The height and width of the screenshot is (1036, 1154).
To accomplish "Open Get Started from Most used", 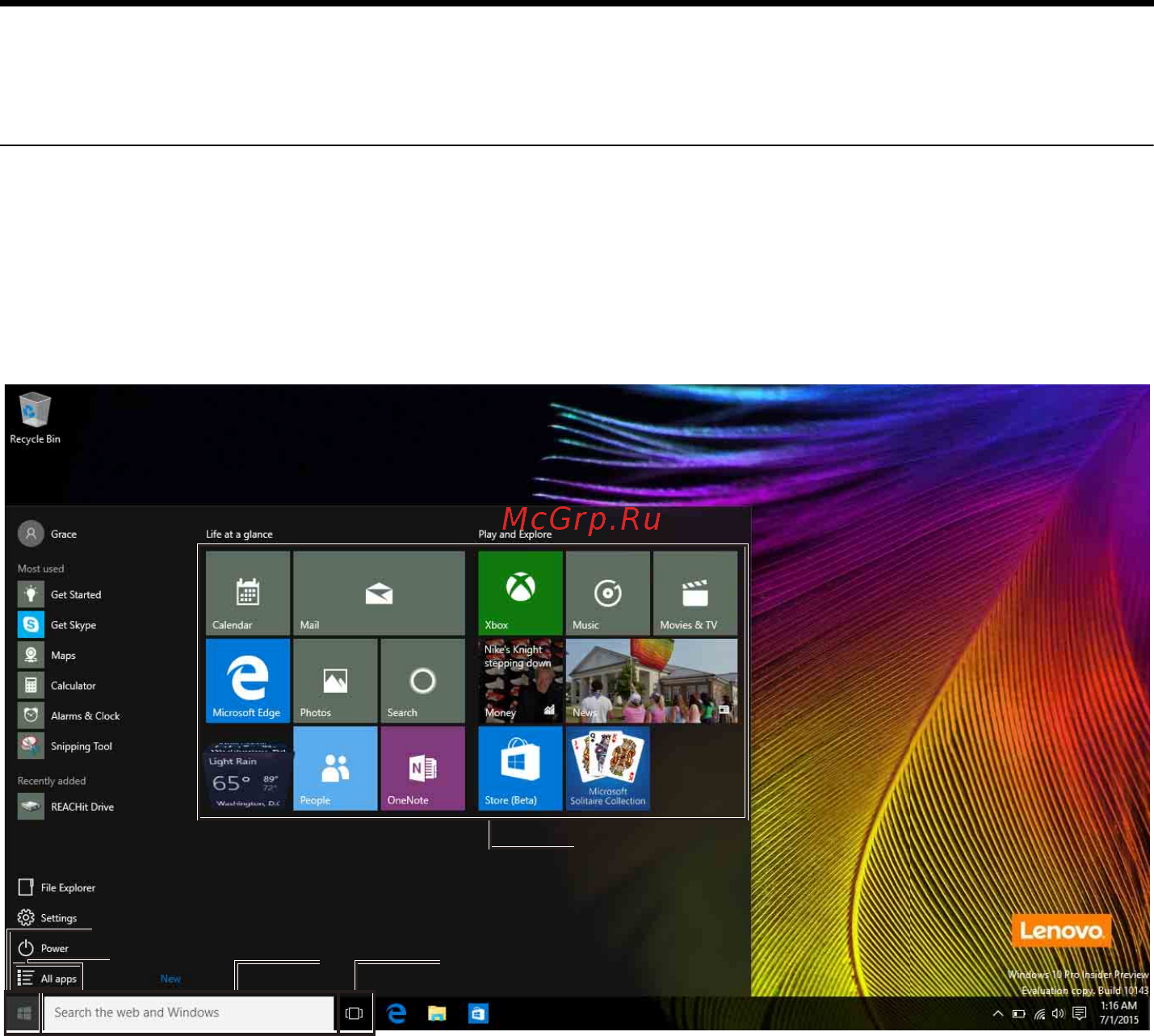I will (x=60, y=594).
